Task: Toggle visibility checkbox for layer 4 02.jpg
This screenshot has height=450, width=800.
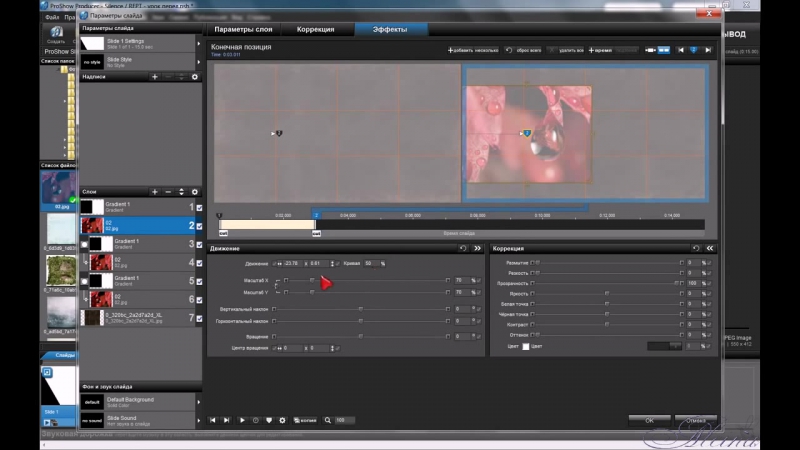Action: [x=199, y=263]
